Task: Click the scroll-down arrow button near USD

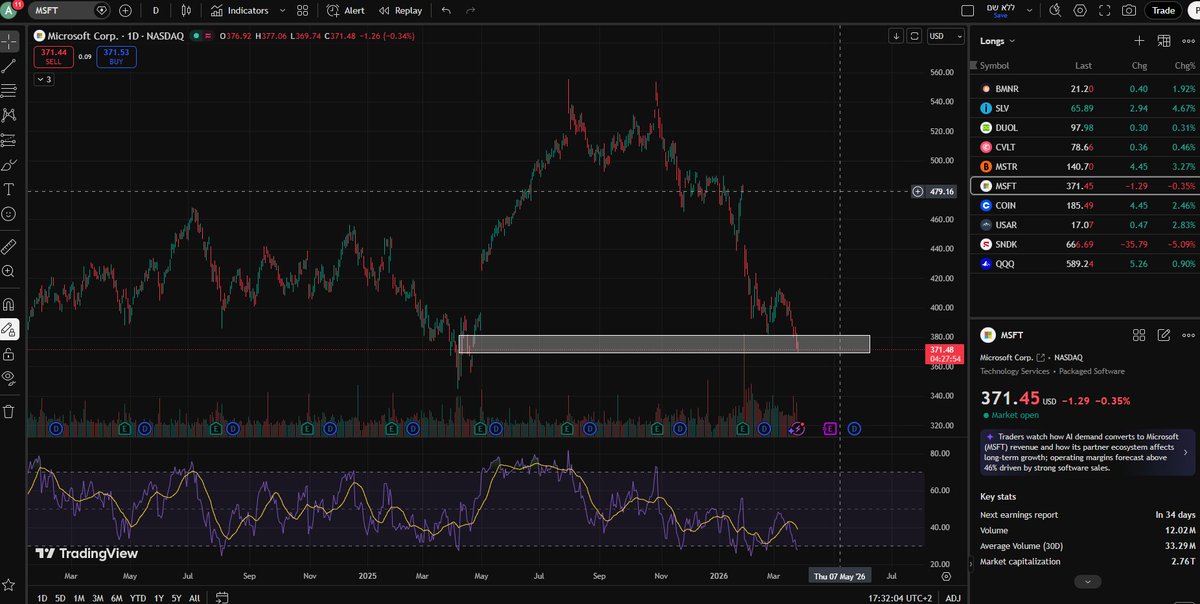Action: click(x=897, y=36)
